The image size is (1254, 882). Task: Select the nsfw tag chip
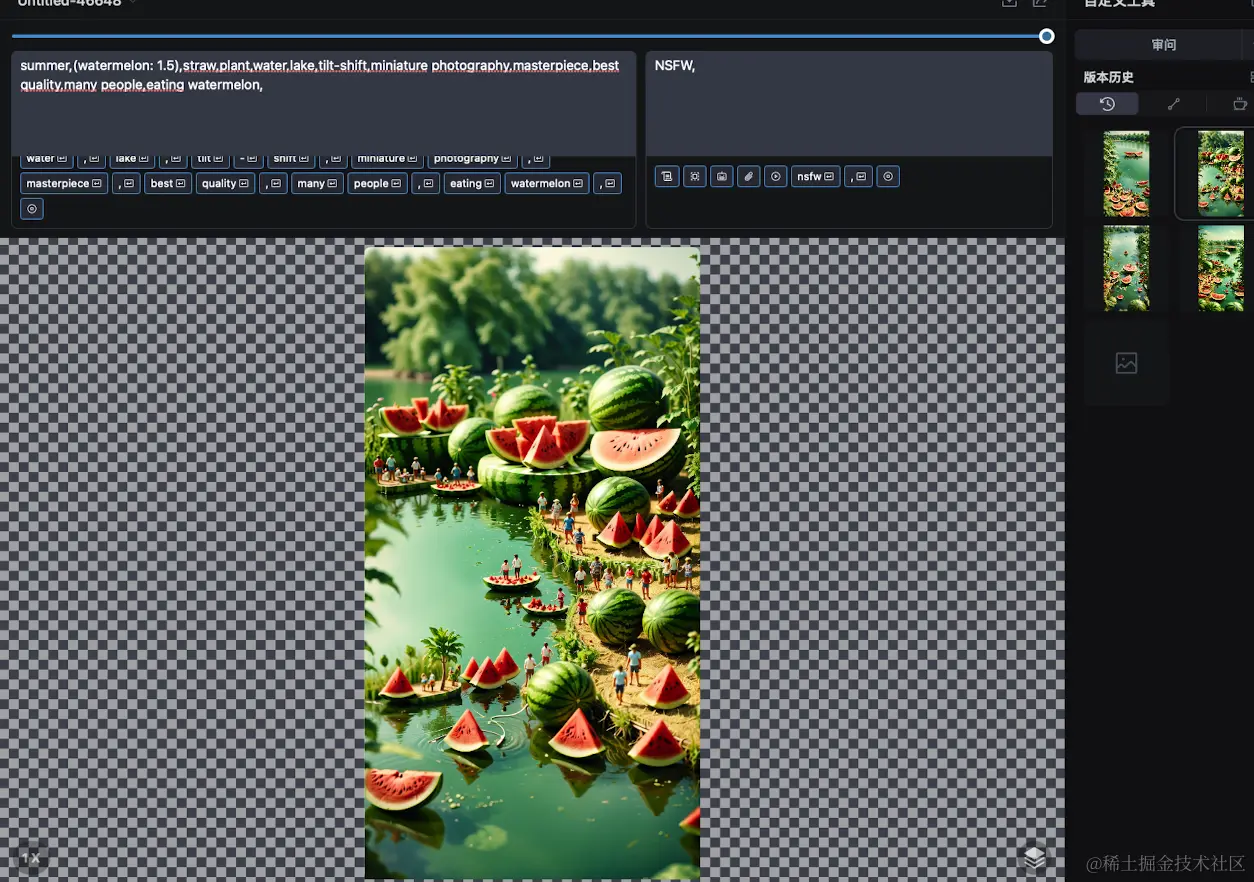point(815,177)
